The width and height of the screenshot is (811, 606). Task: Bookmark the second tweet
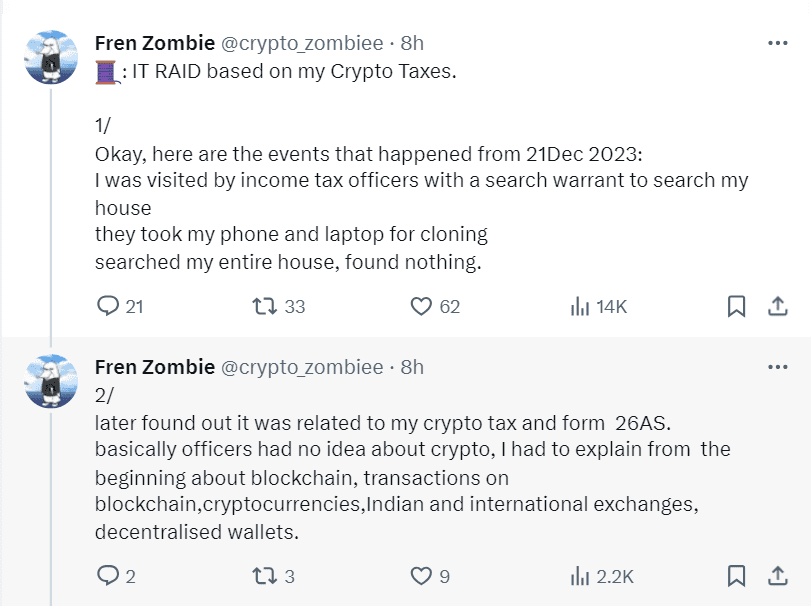click(x=738, y=577)
